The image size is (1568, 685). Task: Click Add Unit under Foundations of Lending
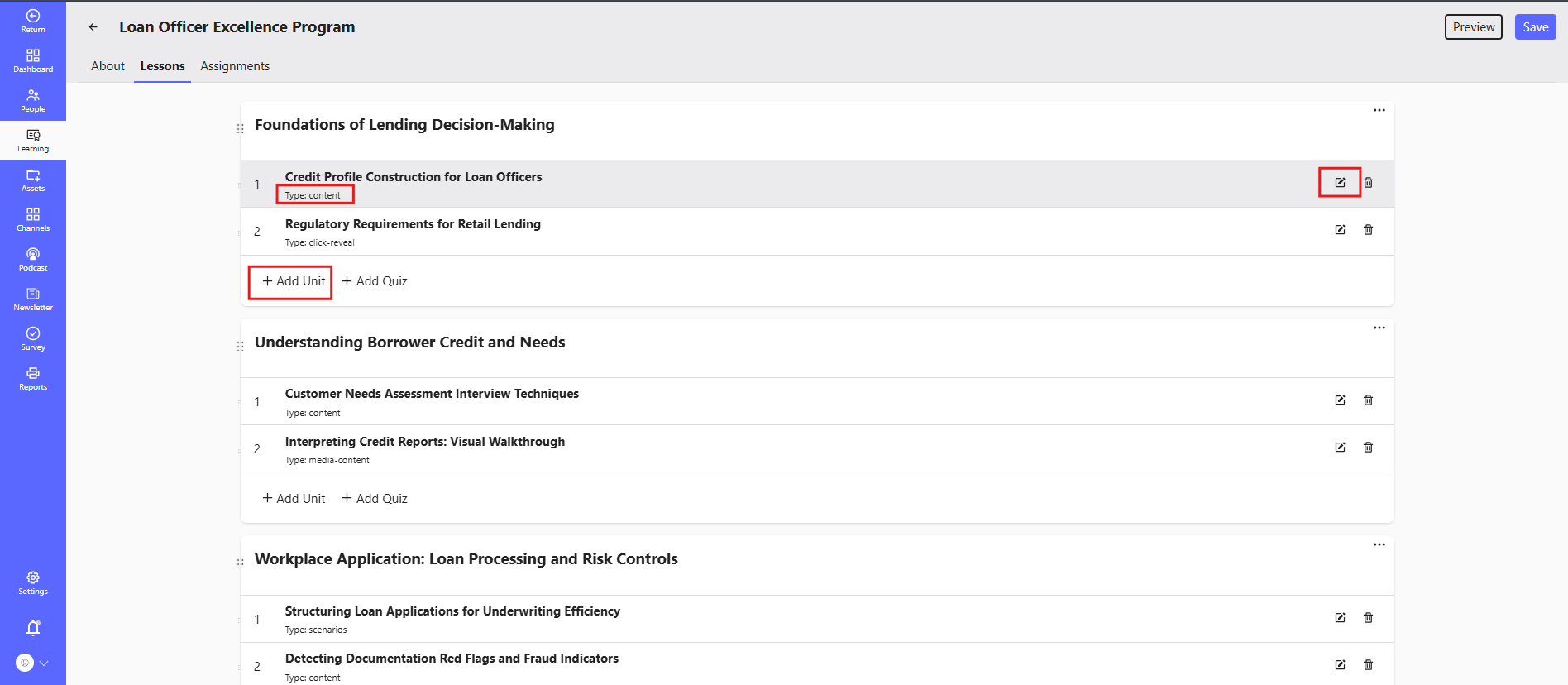[294, 281]
